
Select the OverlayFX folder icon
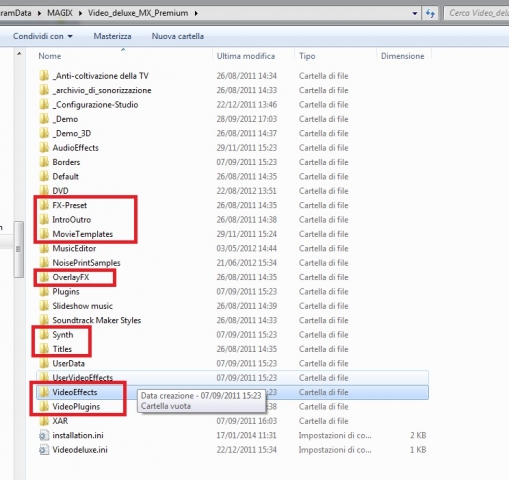(44, 277)
